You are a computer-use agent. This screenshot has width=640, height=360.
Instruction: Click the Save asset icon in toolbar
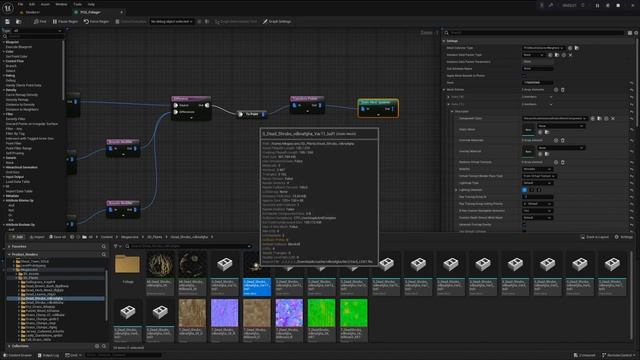click(x=7, y=22)
